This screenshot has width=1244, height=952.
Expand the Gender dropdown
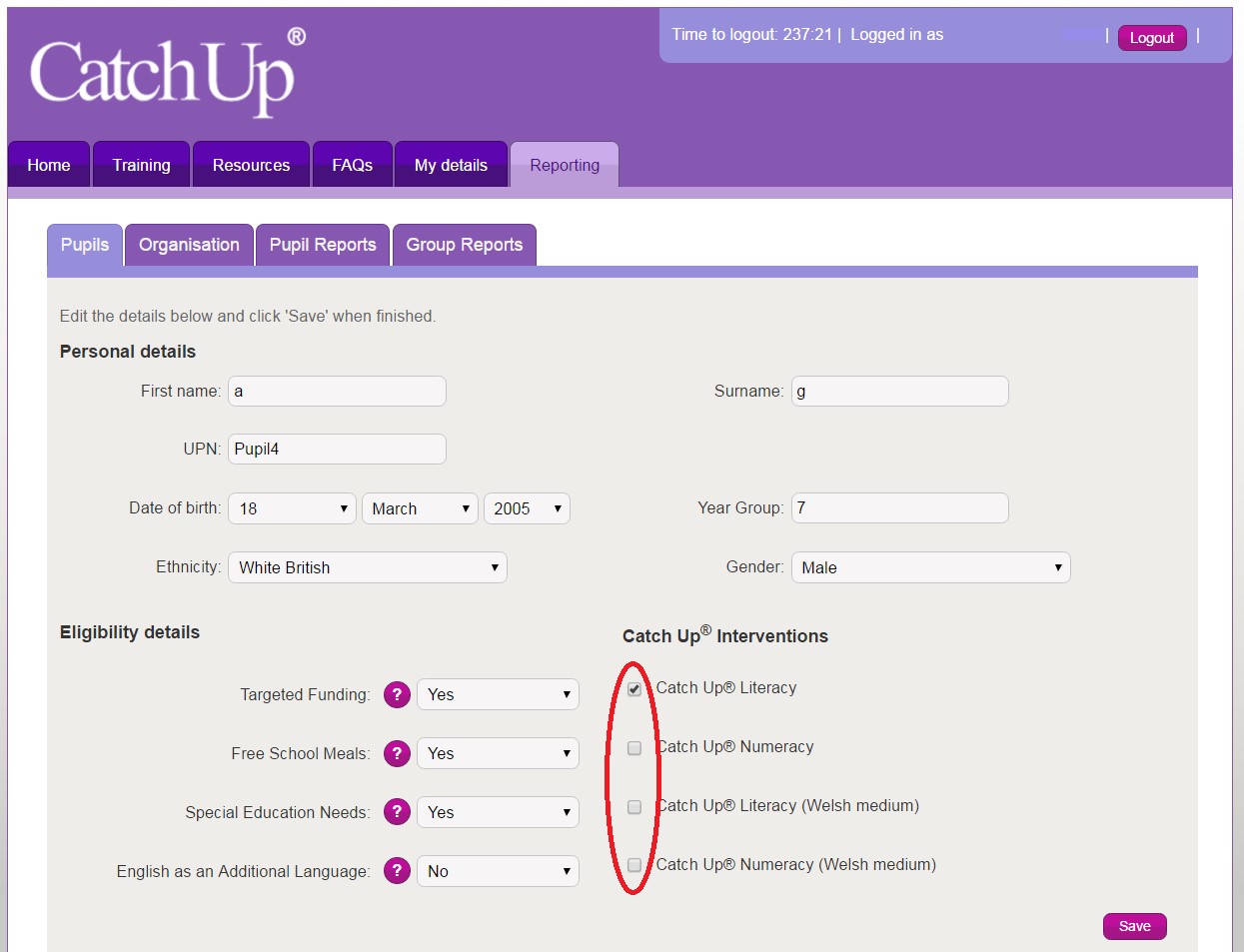pos(930,567)
